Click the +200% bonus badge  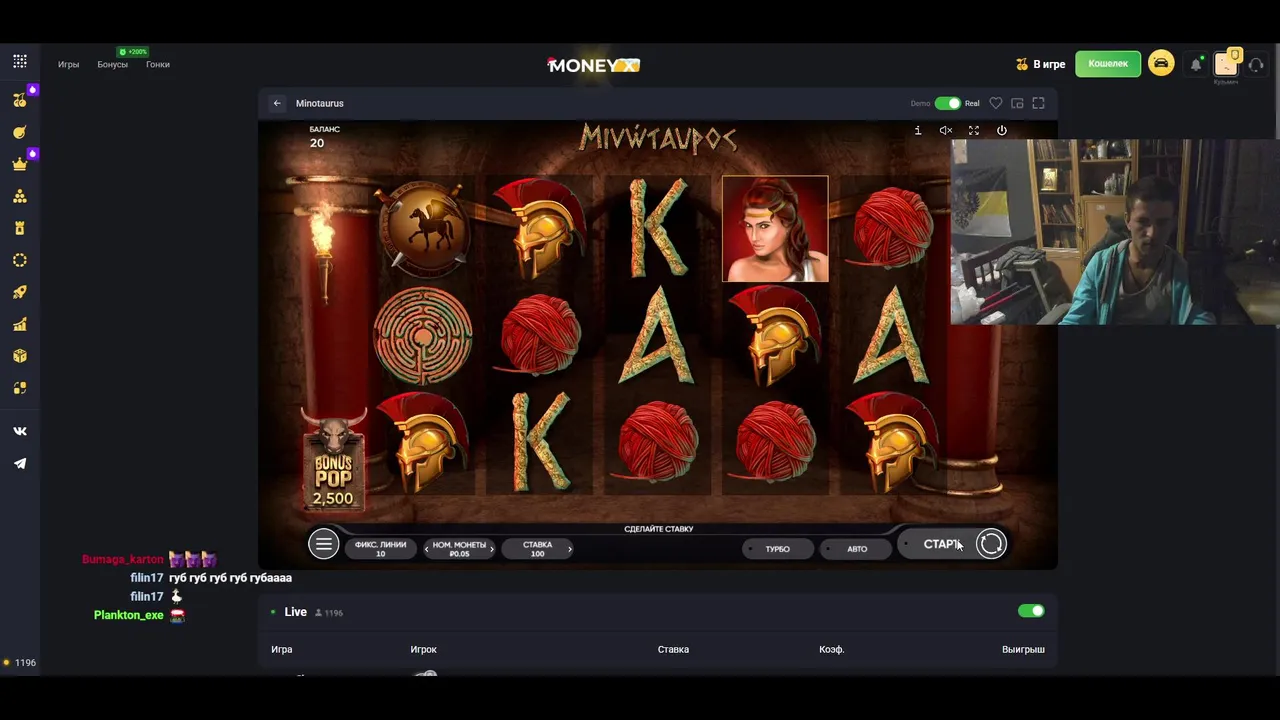click(x=133, y=52)
